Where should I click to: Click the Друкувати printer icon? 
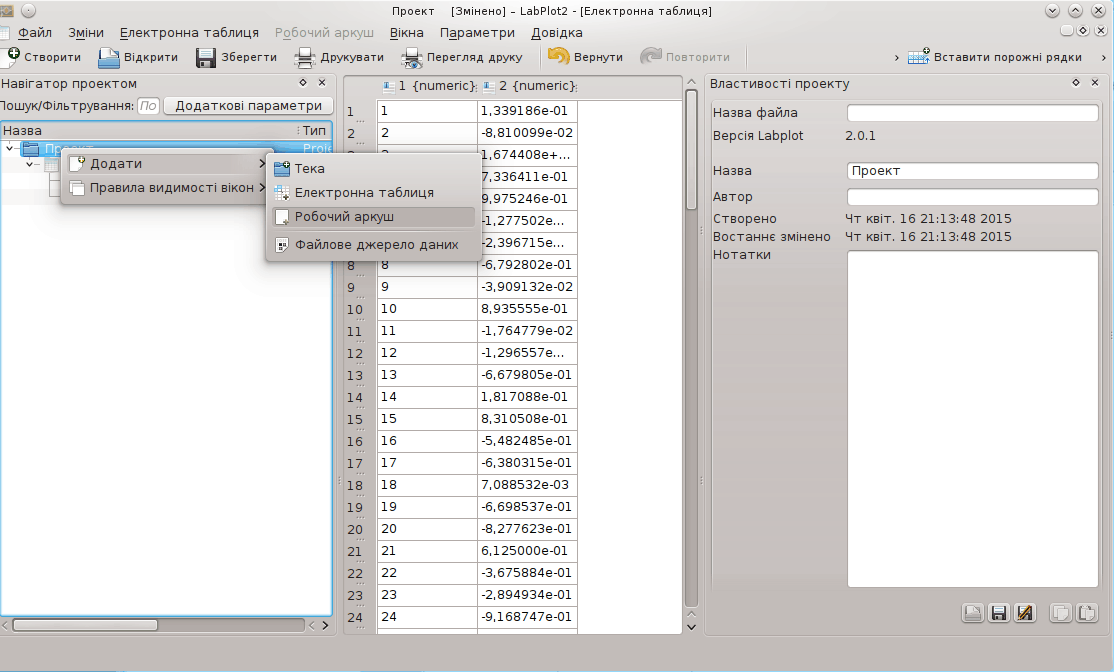coord(304,57)
